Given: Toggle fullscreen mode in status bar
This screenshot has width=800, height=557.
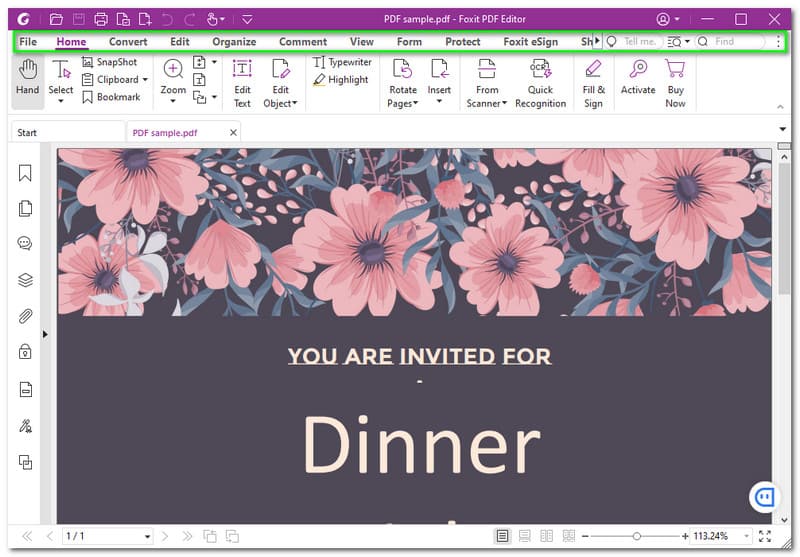Looking at the screenshot, I should [x=765, y=537].
